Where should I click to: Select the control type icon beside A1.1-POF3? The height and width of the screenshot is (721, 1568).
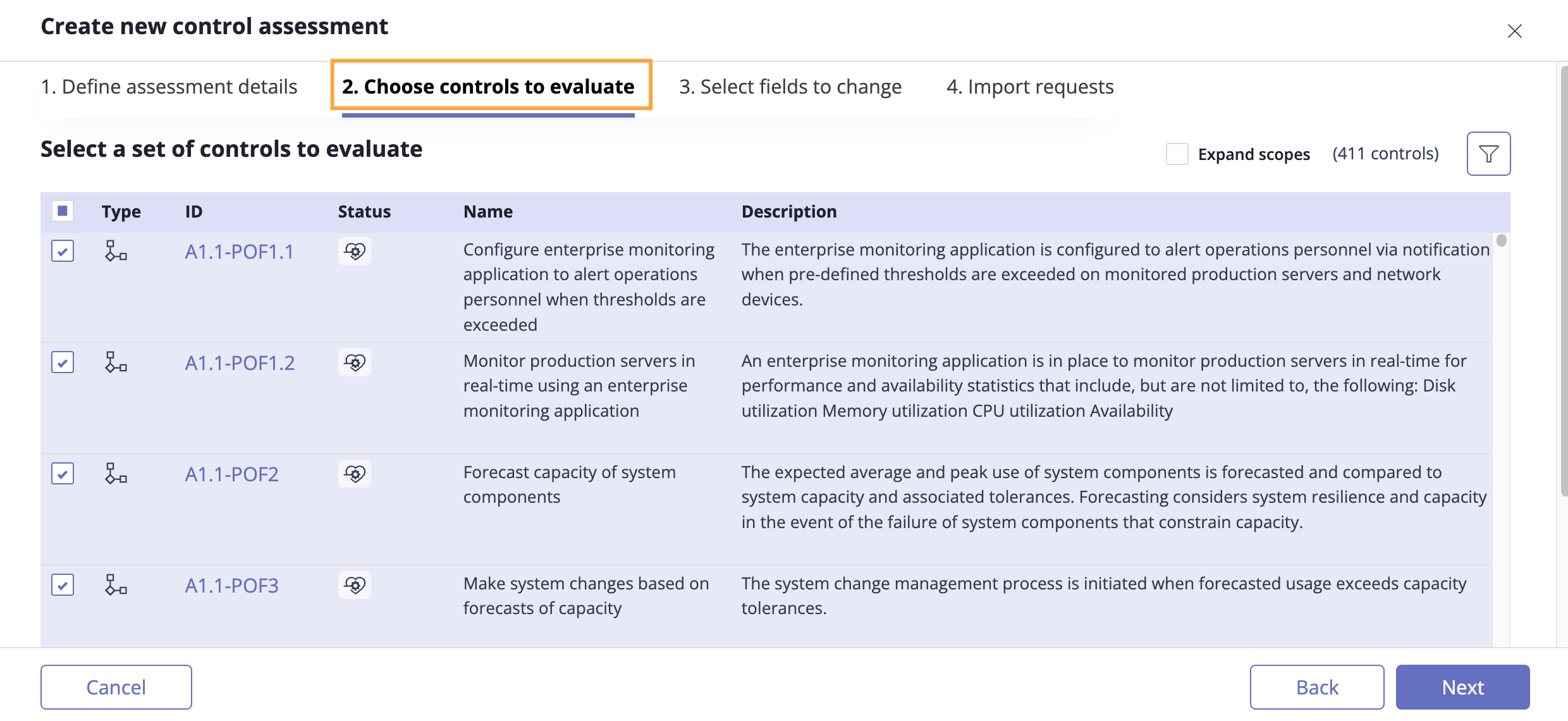coord(116,586)
